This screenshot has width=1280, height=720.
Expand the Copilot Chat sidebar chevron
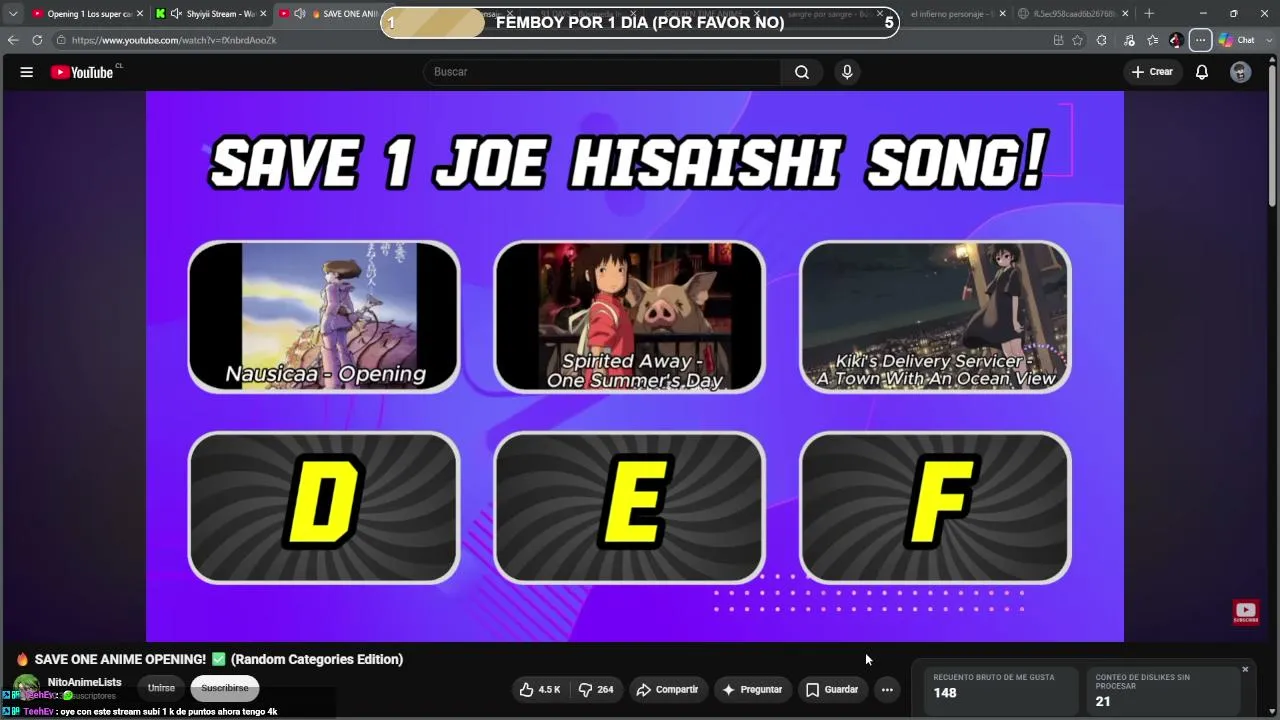coord(1268,40)
